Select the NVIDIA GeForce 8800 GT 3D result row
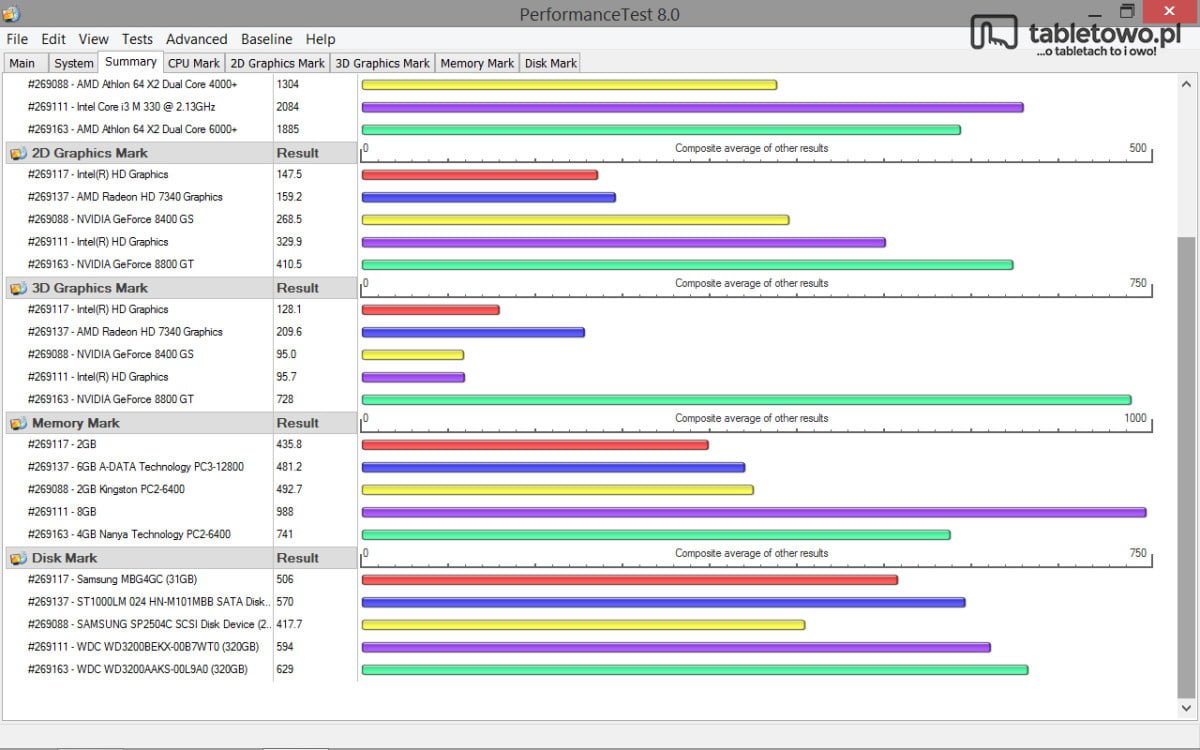This screenshot has height=750, width=1200. (x=110, y=399)
